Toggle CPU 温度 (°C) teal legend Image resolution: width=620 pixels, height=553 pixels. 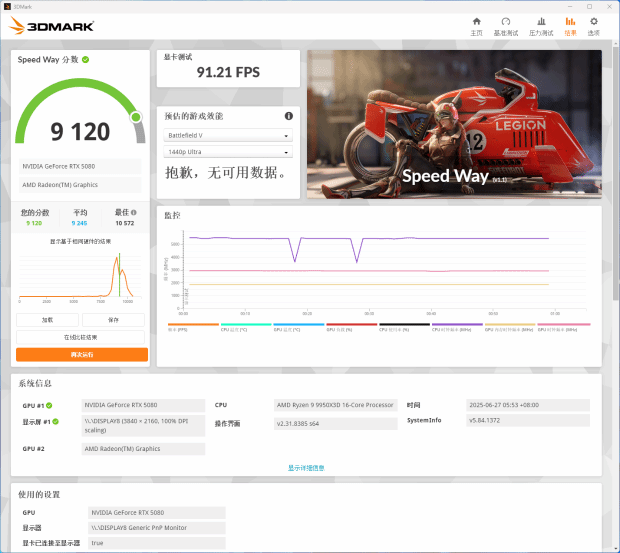pyautogui.click(x=246, y=327)
